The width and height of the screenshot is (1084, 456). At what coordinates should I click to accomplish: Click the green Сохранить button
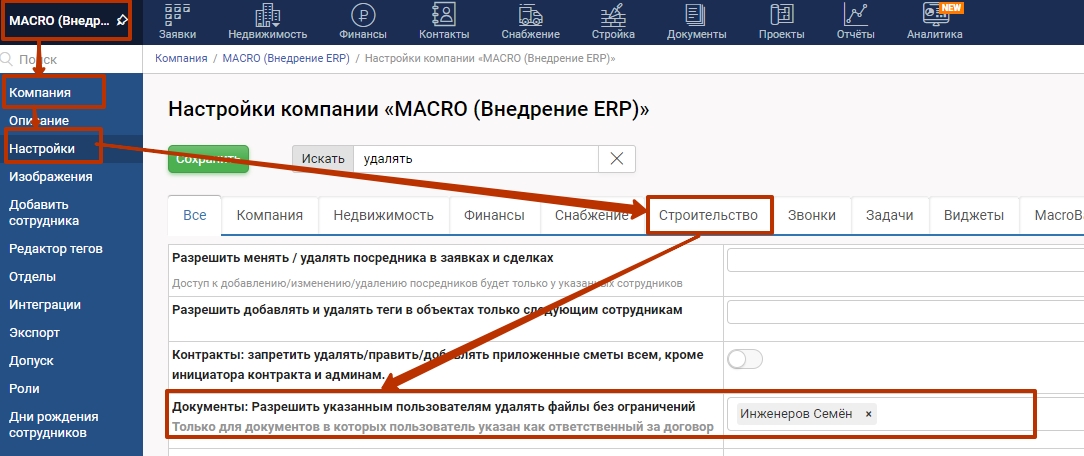click(x=208, y=159)
